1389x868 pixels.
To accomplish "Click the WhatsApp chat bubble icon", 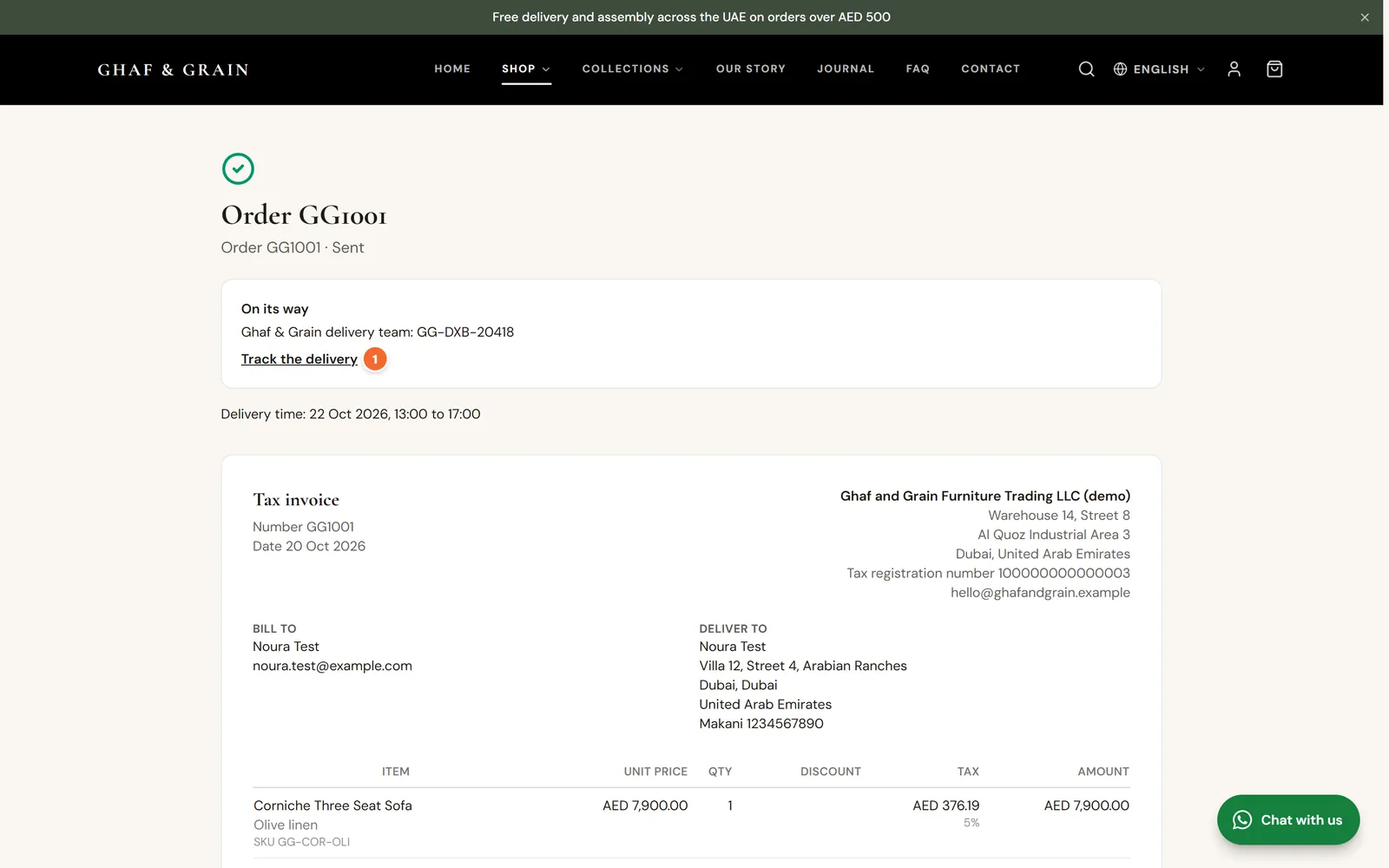I will (1242, 820).
